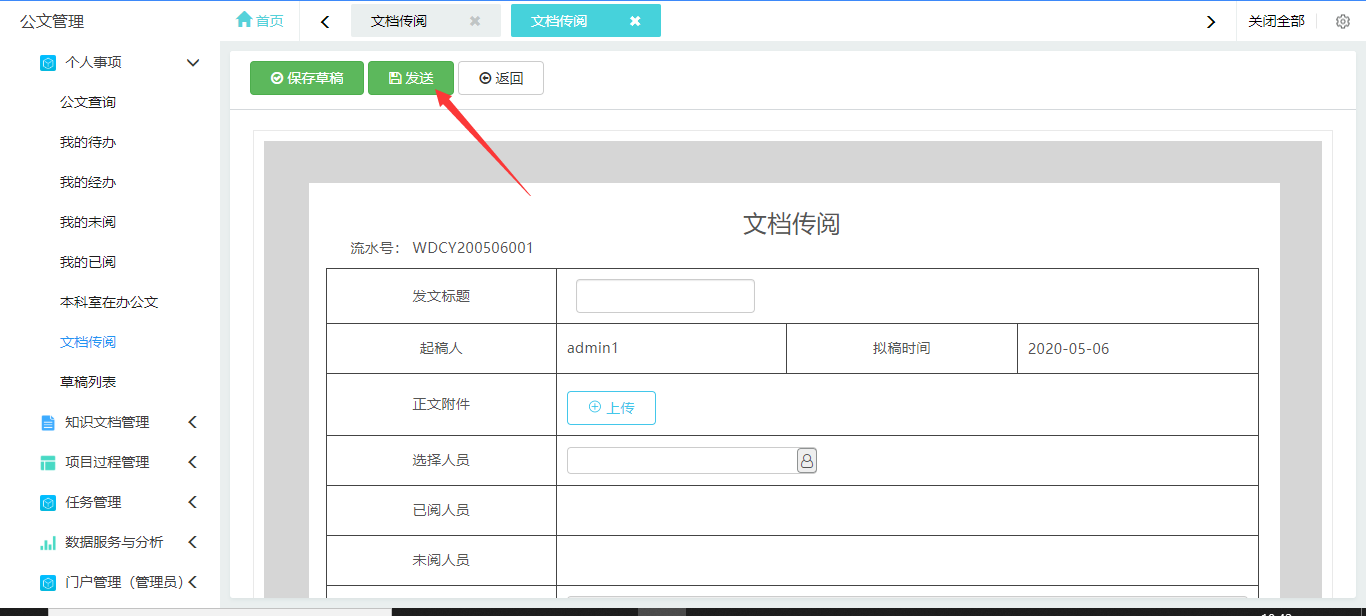Image resolution: width=1366 pixels, height=616 pixels.
Task: Collapse the 个人事项 menu section
Action: 193,62
